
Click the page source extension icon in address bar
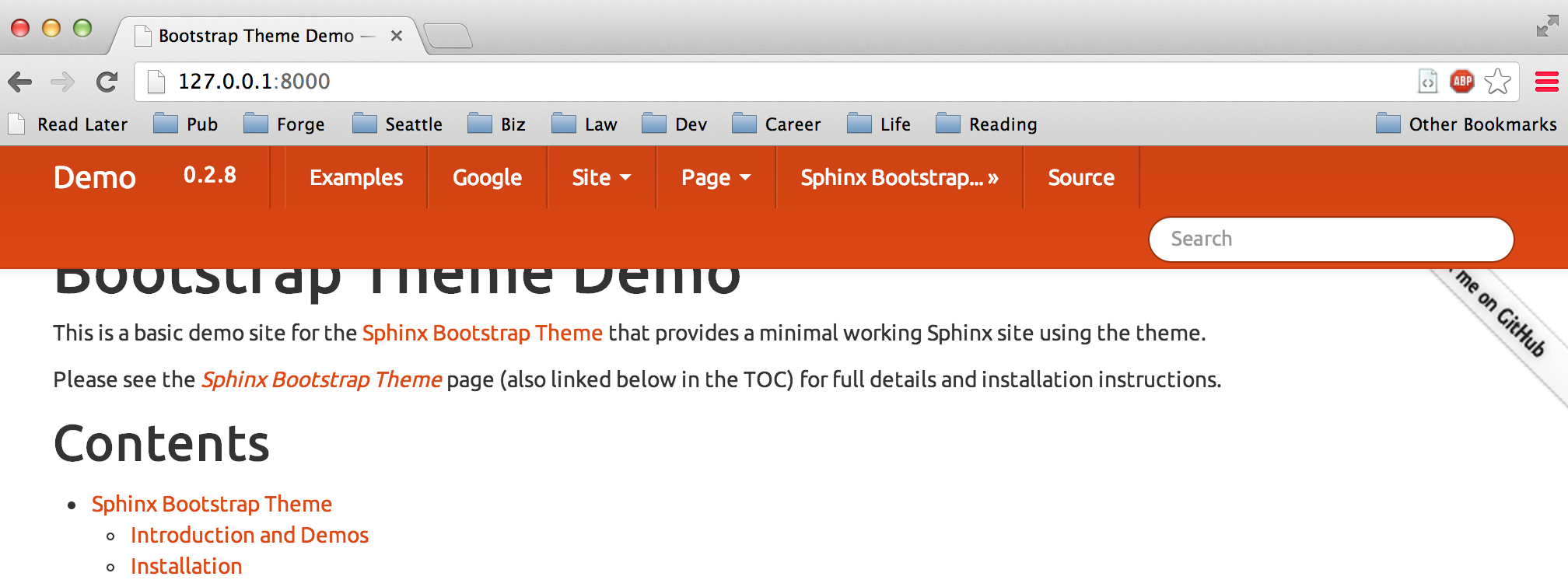coord(1428,81)
